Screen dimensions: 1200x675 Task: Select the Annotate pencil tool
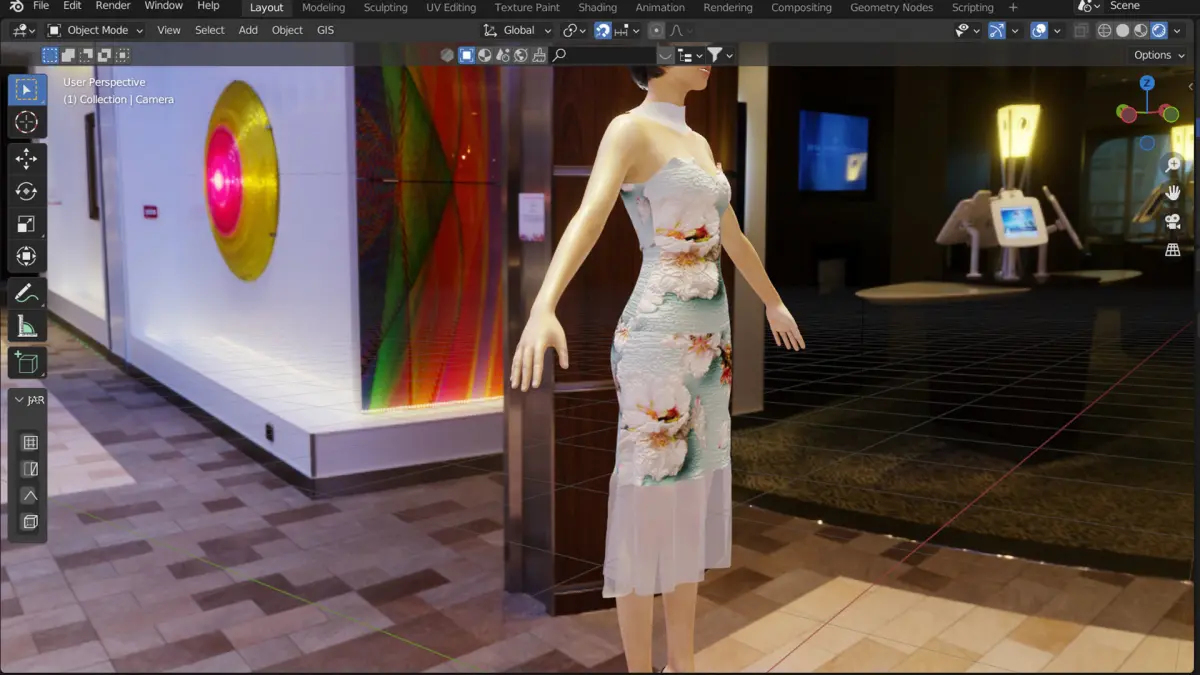(x=27, y=294)
